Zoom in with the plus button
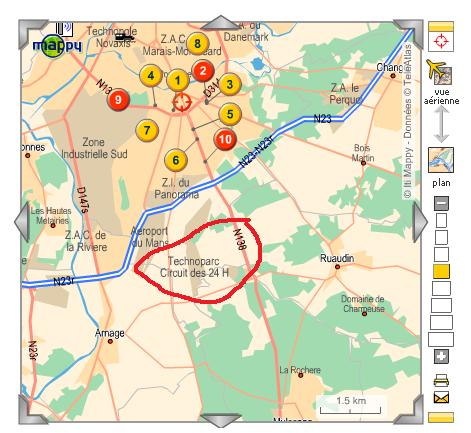 441,356
